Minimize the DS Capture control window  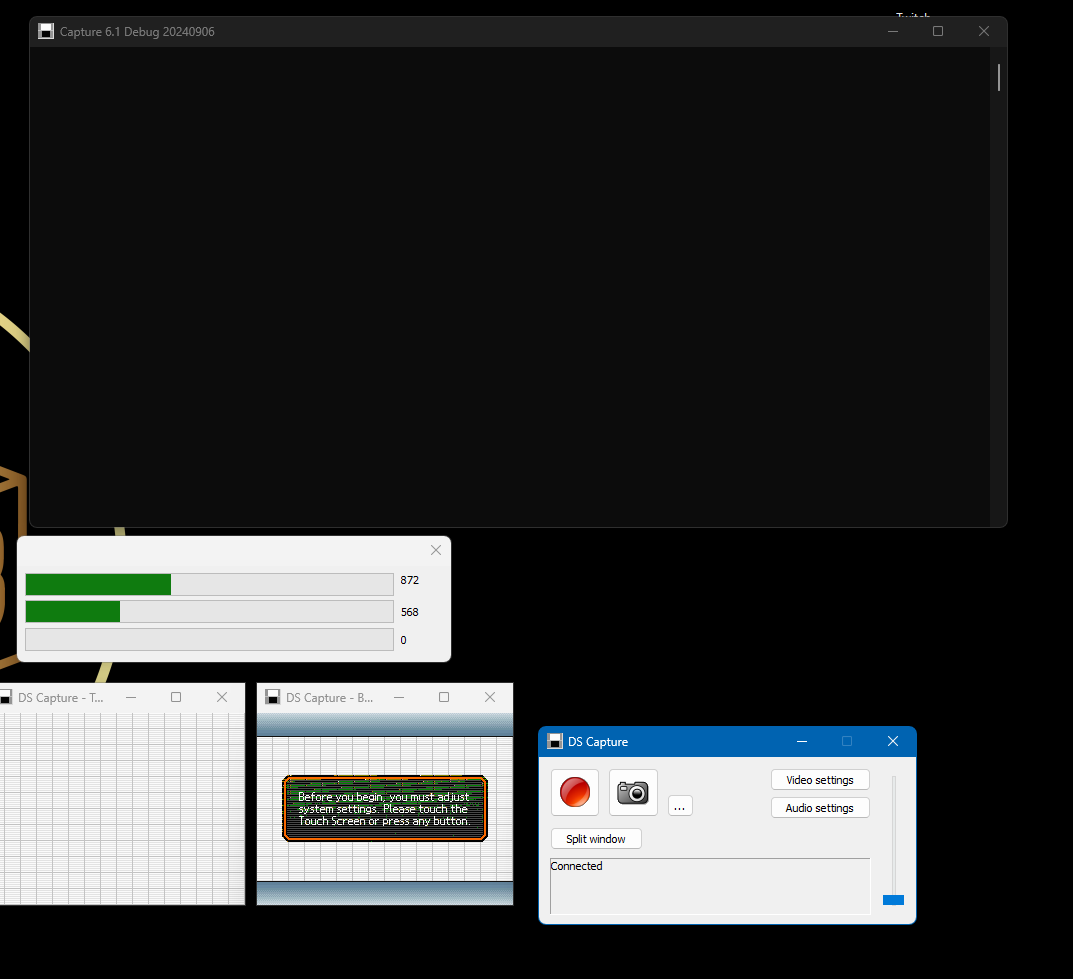[x=802, y=742]
